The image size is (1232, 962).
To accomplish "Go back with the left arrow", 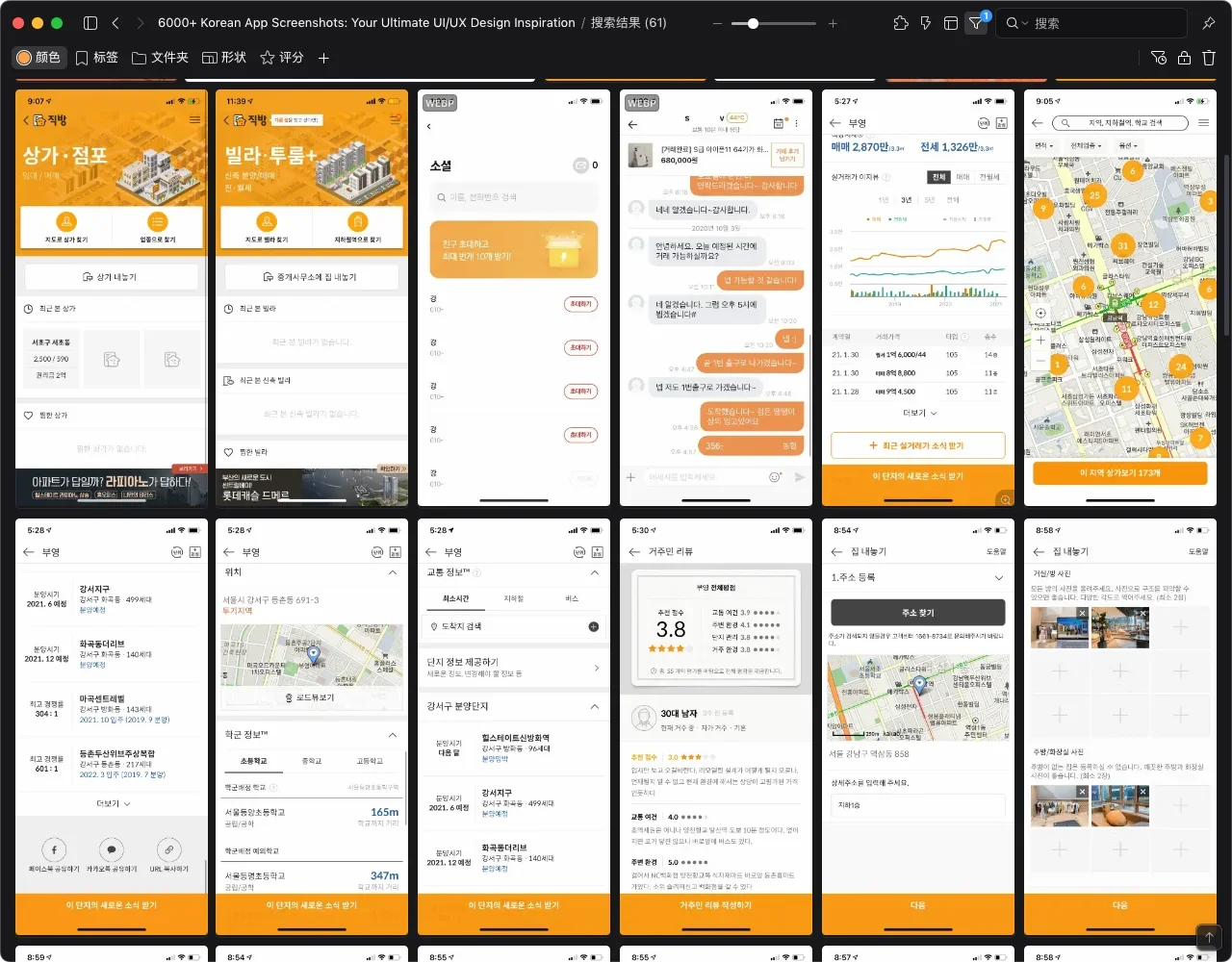I will pos(115,23).
